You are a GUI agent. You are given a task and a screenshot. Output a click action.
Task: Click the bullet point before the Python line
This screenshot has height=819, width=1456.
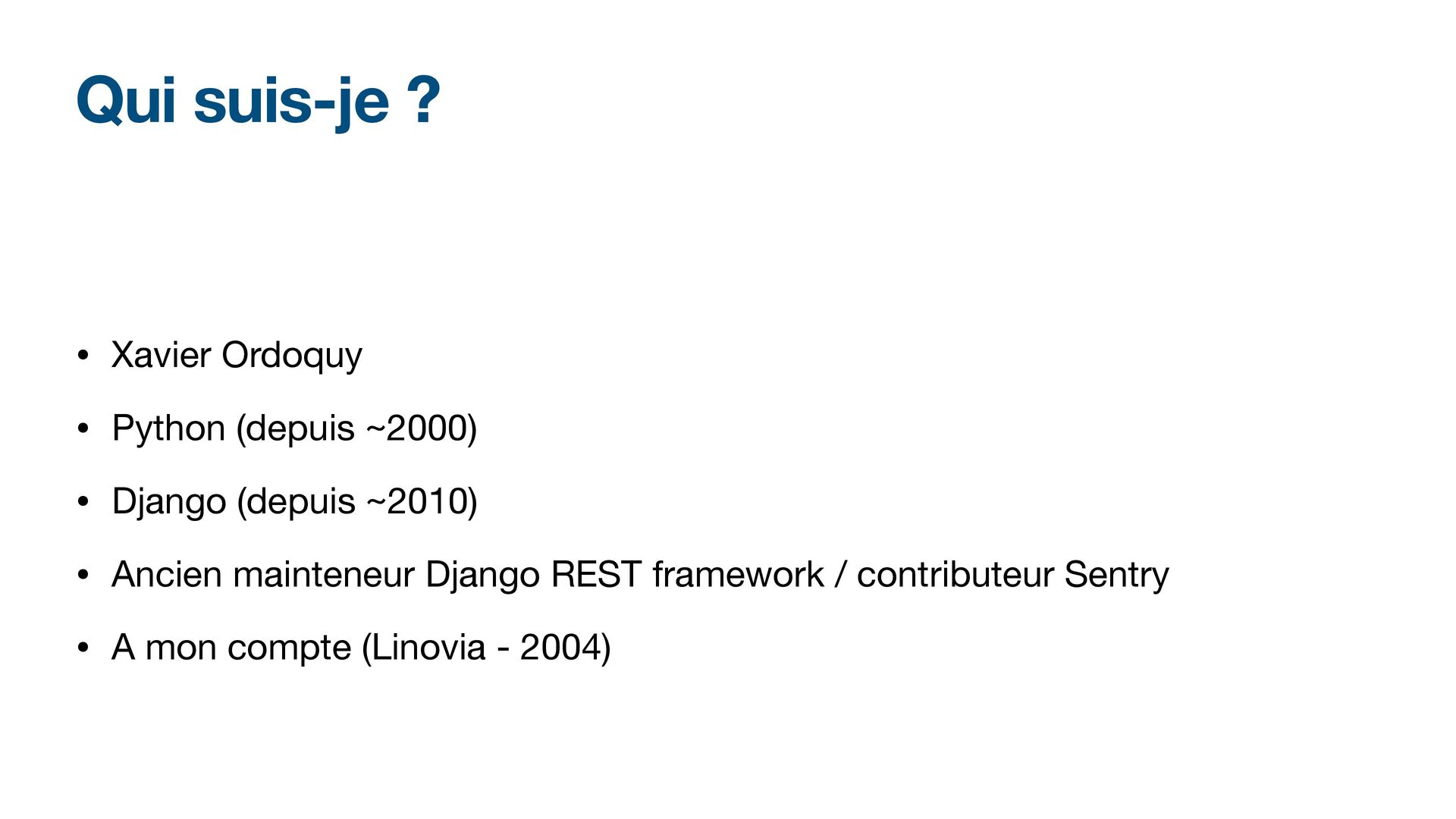point(83,429)
